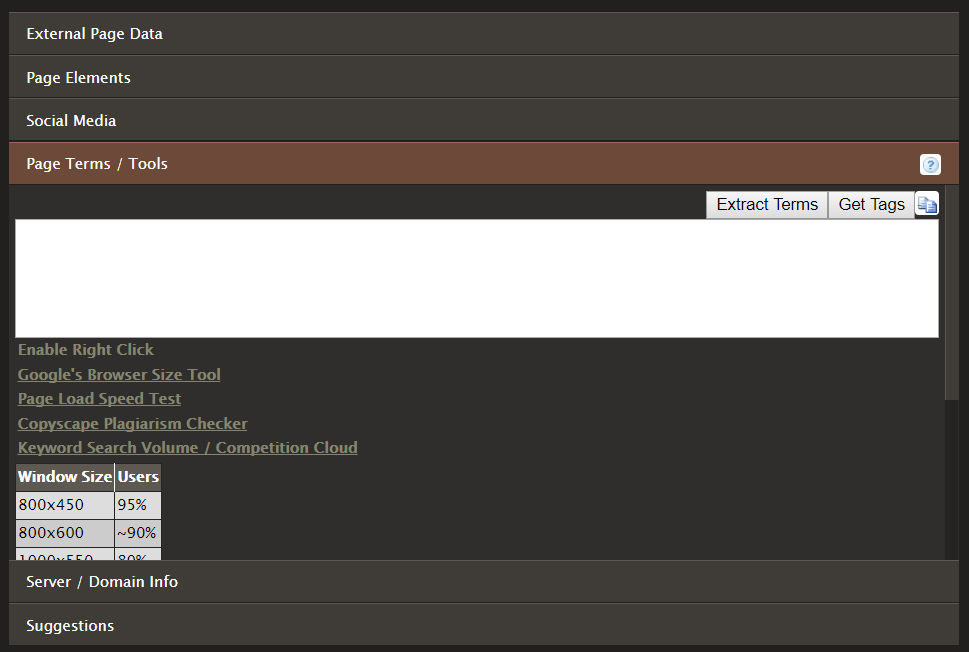Image resolution: width=969 pixels, height=652 pixels.
Task: Select the 800x450 table cell
Action: 65,505
